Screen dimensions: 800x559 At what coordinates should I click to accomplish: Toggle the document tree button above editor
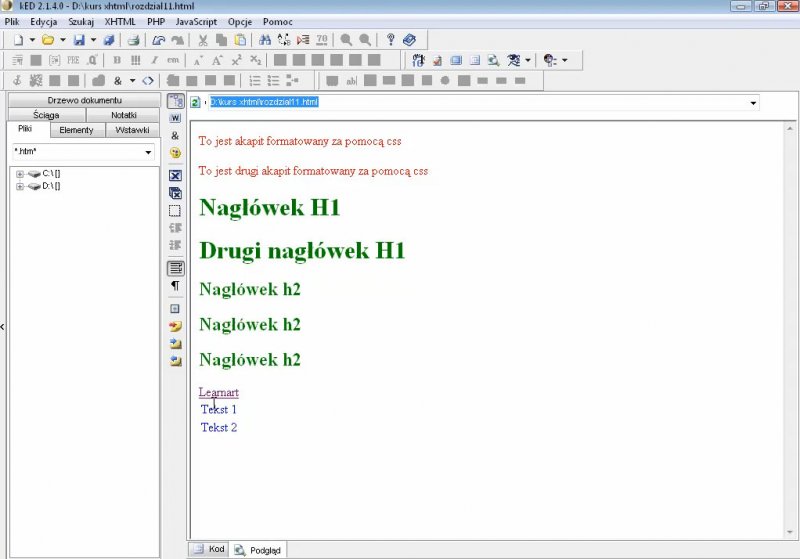pyautogui.click(x=175, y=101)
